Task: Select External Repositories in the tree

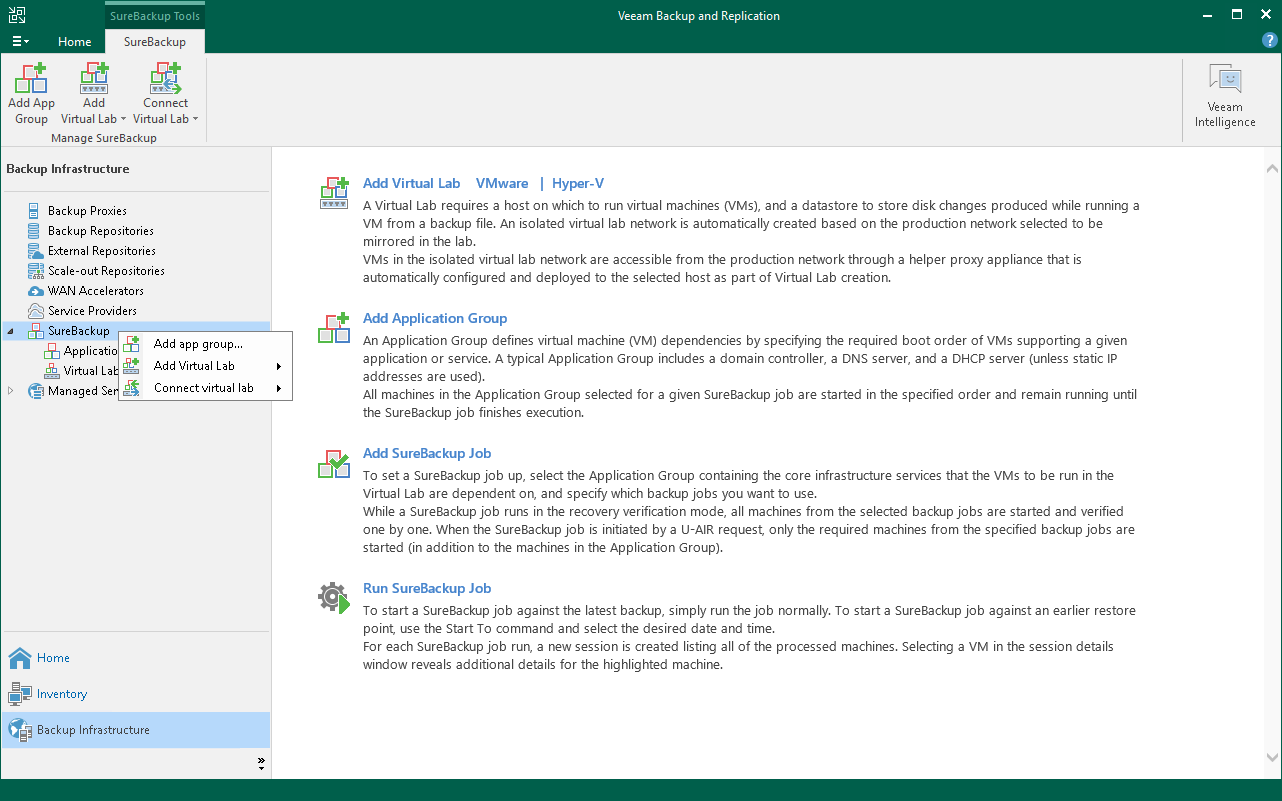Action: (x=102, y=251)
